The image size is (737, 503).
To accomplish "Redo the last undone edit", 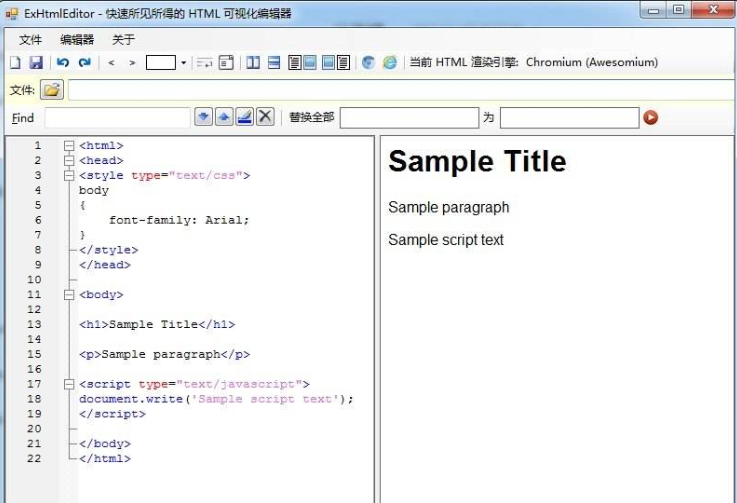I will pyautogui.click(x=85, y=63).
